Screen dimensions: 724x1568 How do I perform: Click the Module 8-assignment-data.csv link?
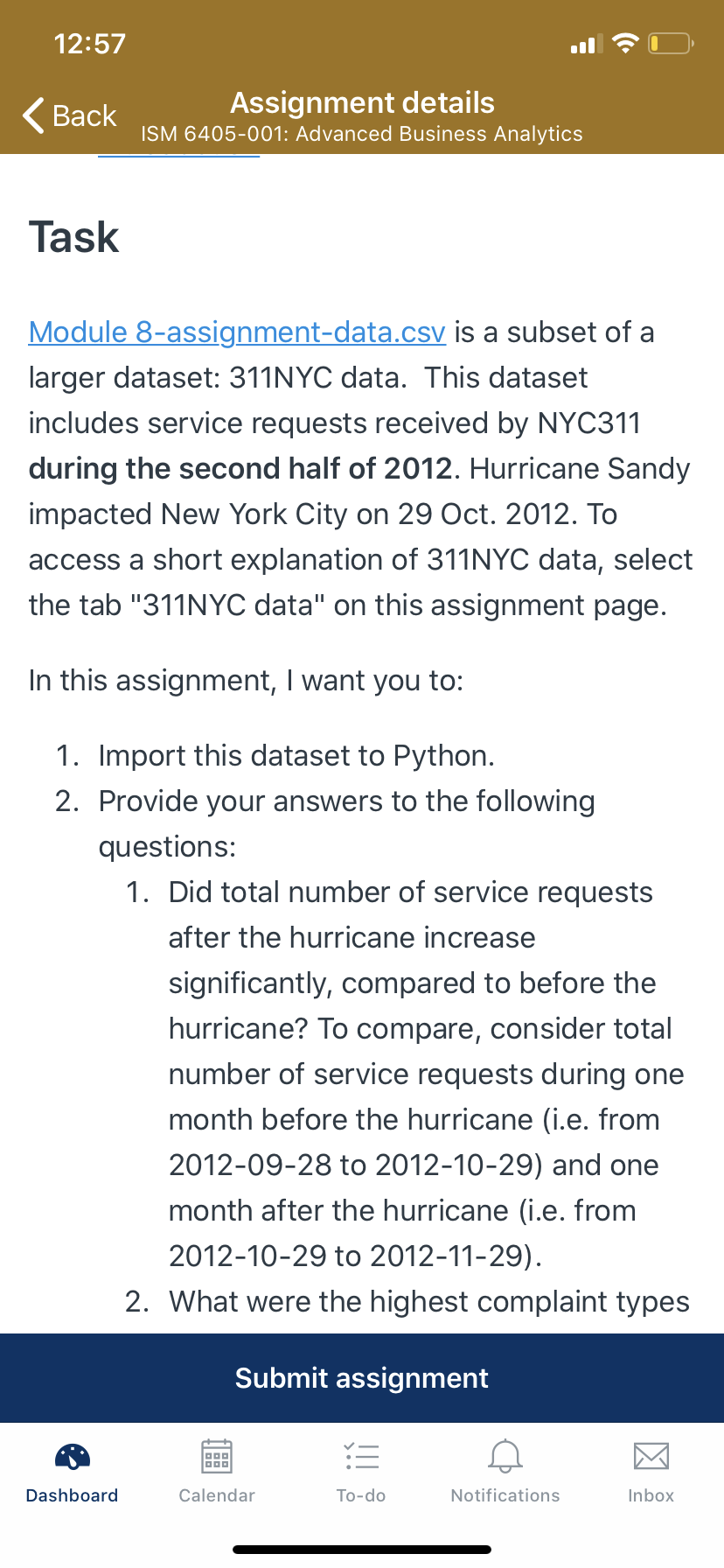click(x=237, y=332)
